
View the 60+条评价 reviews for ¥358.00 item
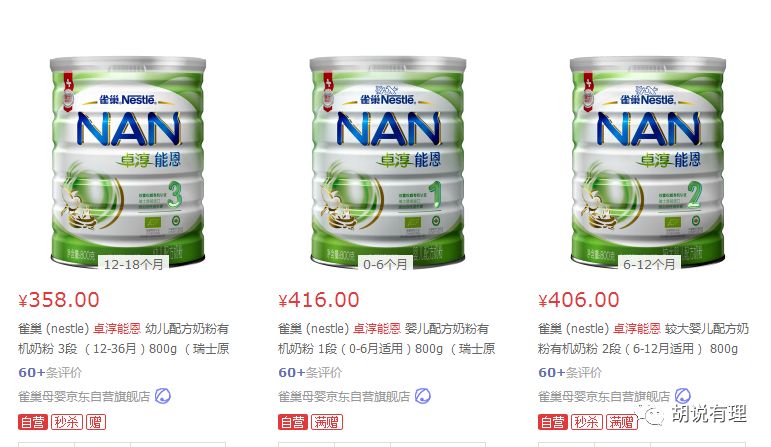pyautogui.click(x=50, y=372)
